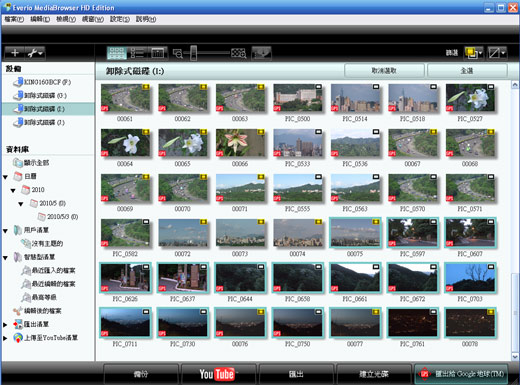This screenshot has height=385, width=520.
Task: Click the YouTube upload list globe icon
Action: (18, 338)
